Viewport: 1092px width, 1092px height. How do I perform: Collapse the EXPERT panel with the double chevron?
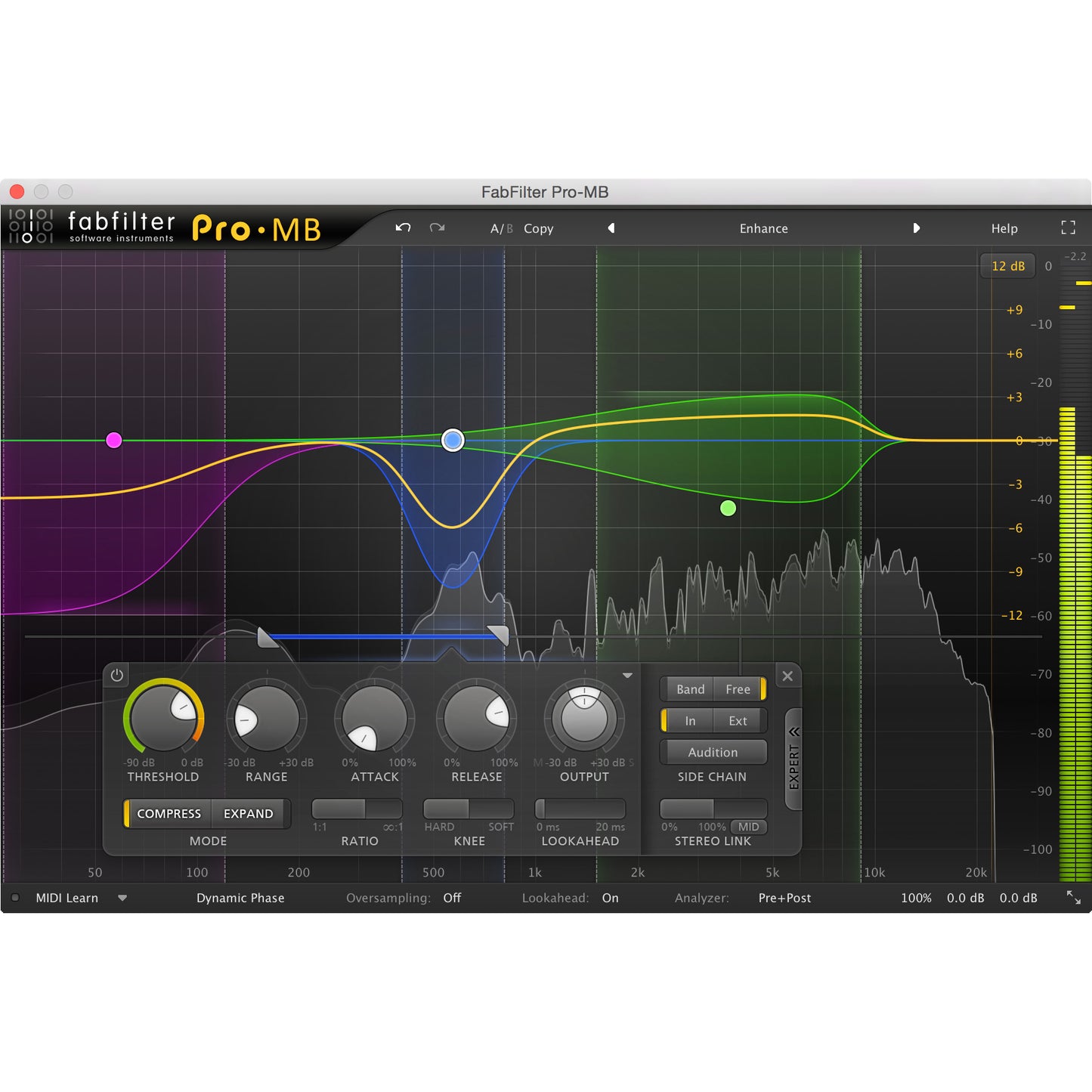click(x=793, y=732)
